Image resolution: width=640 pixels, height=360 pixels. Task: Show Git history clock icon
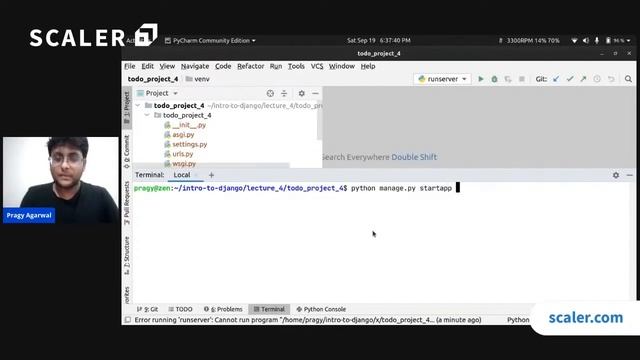pos(597,79)
